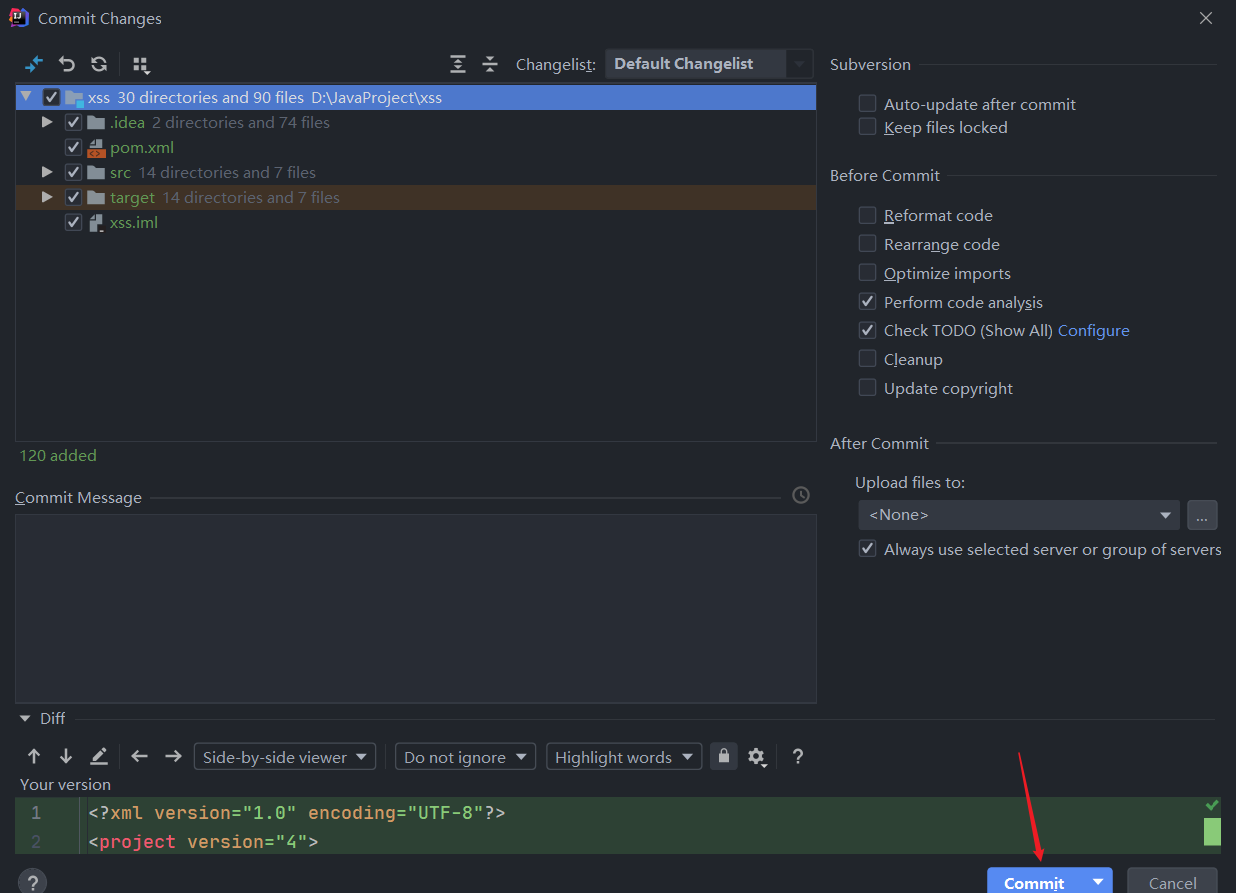Disable Perform code analysis
Image resolution: width=1236 pixels, height=893 pixels.
coord(867,302)
